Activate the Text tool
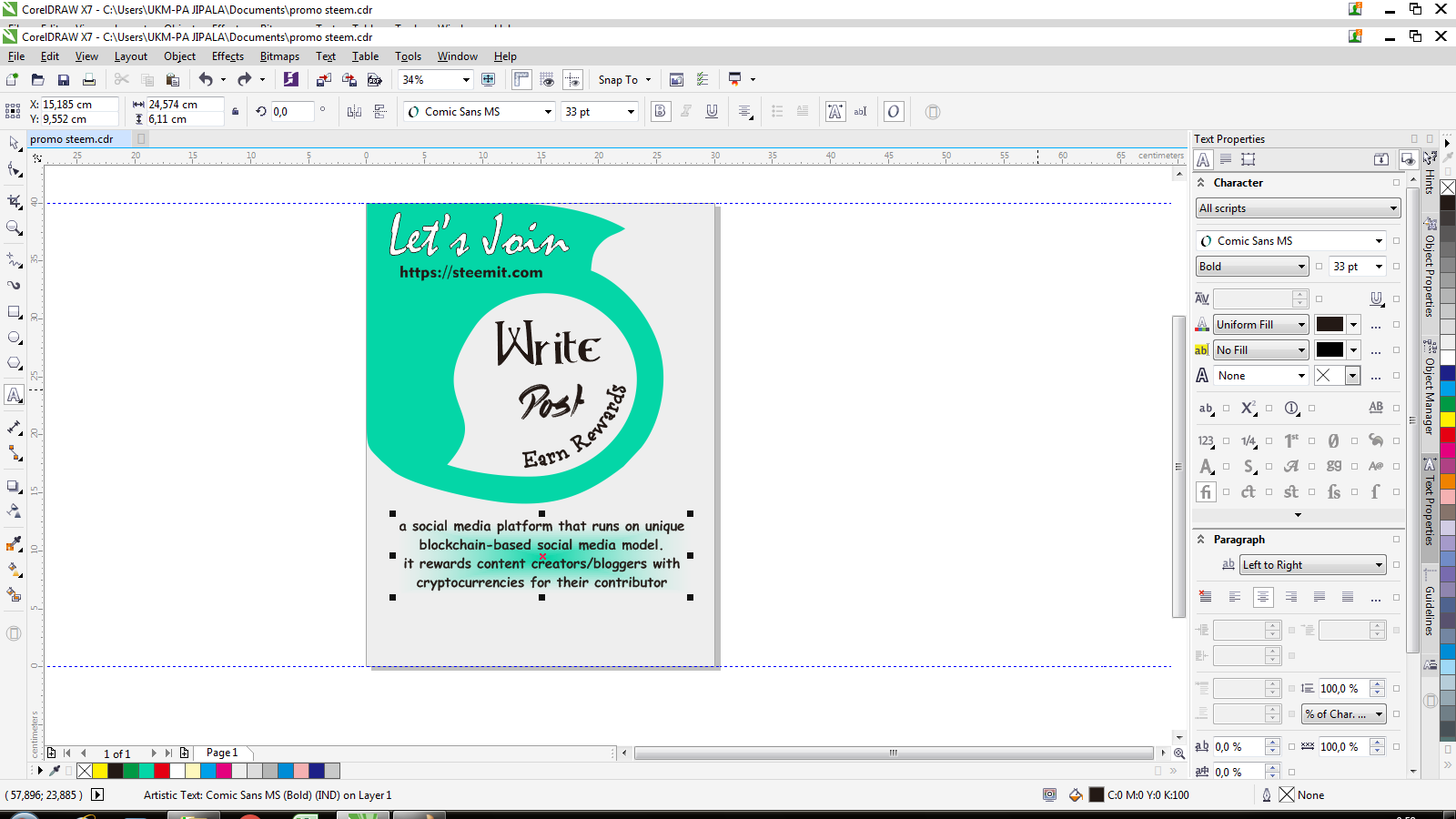 click(x=14, y=396)
